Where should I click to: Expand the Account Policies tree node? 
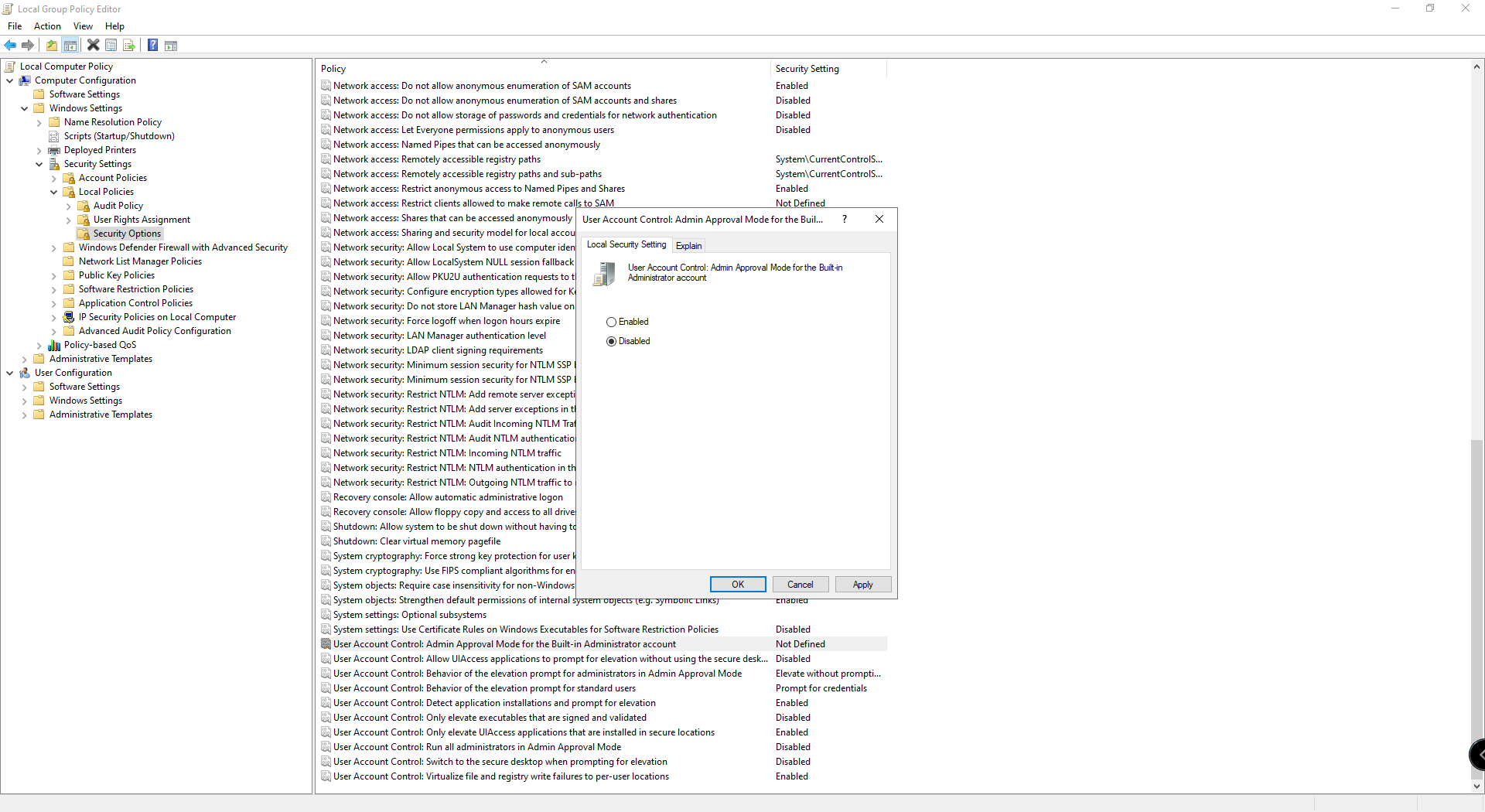pyautogui.click(x=54, y=178)
